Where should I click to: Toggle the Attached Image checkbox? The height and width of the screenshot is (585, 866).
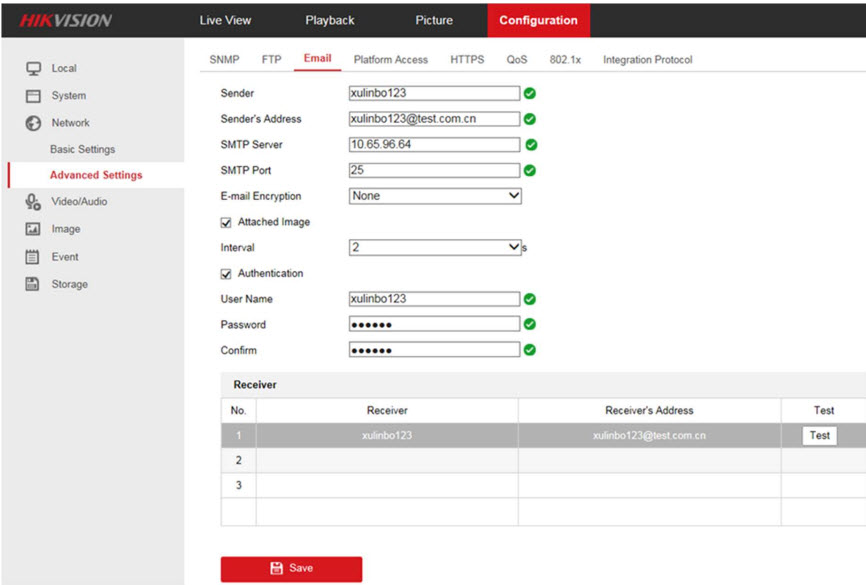tap(226, 223)
